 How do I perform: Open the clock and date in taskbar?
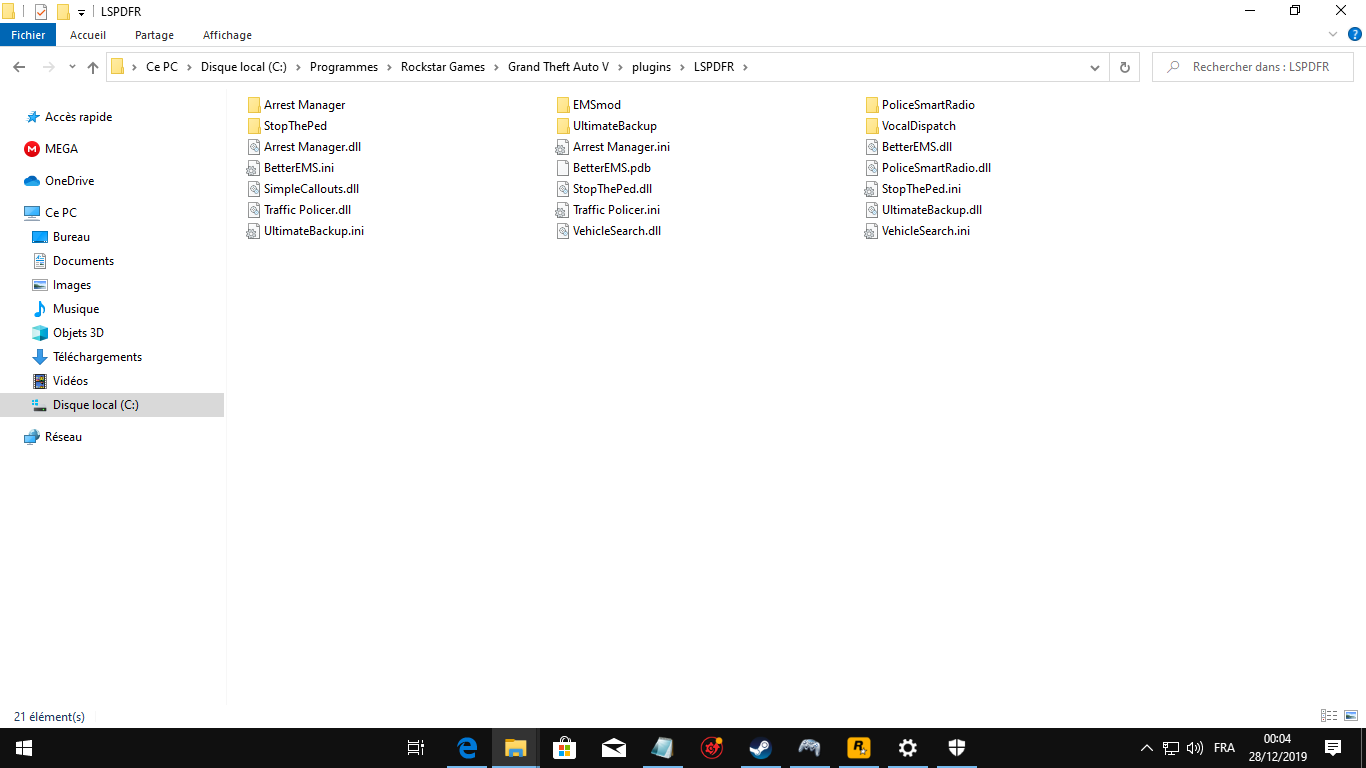tap(1277, 748)
